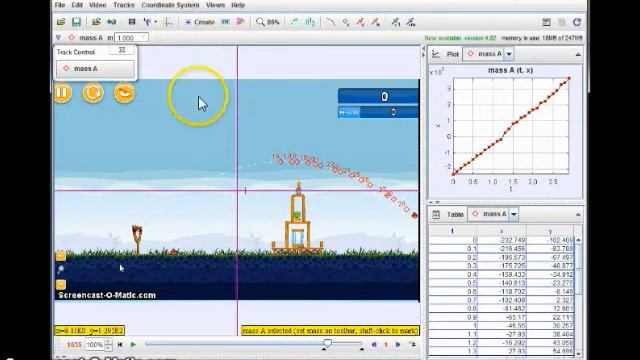Open the Views menu

click(215, 5)
